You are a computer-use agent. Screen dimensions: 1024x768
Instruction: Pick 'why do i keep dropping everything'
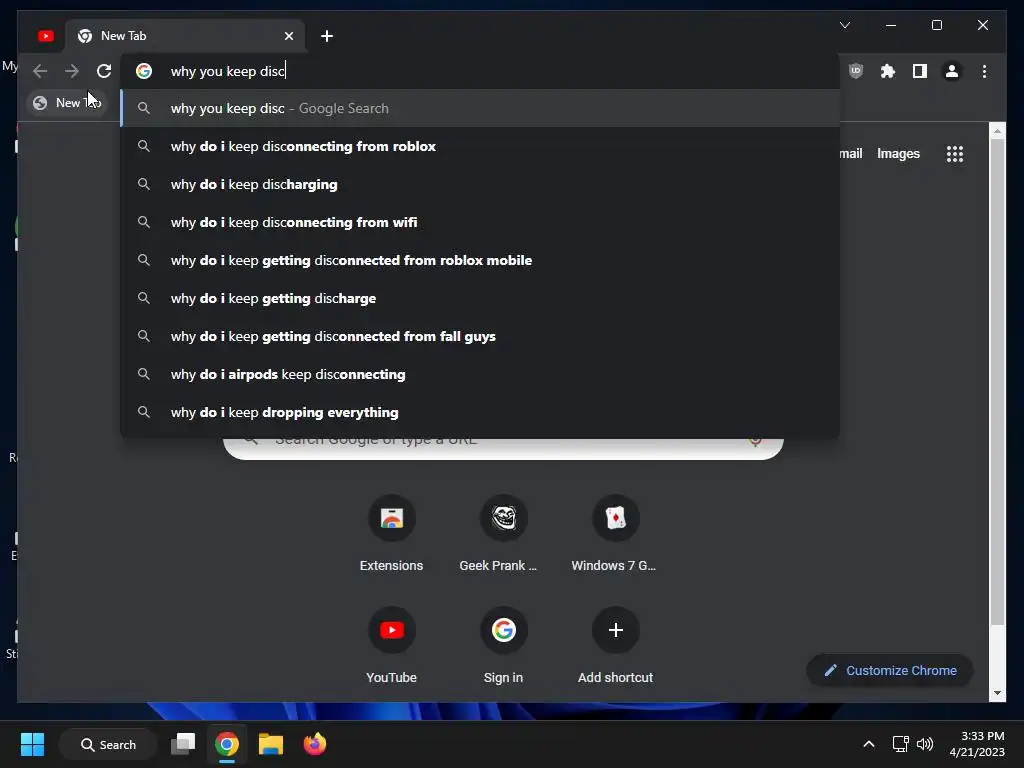(x=480, y=412)
